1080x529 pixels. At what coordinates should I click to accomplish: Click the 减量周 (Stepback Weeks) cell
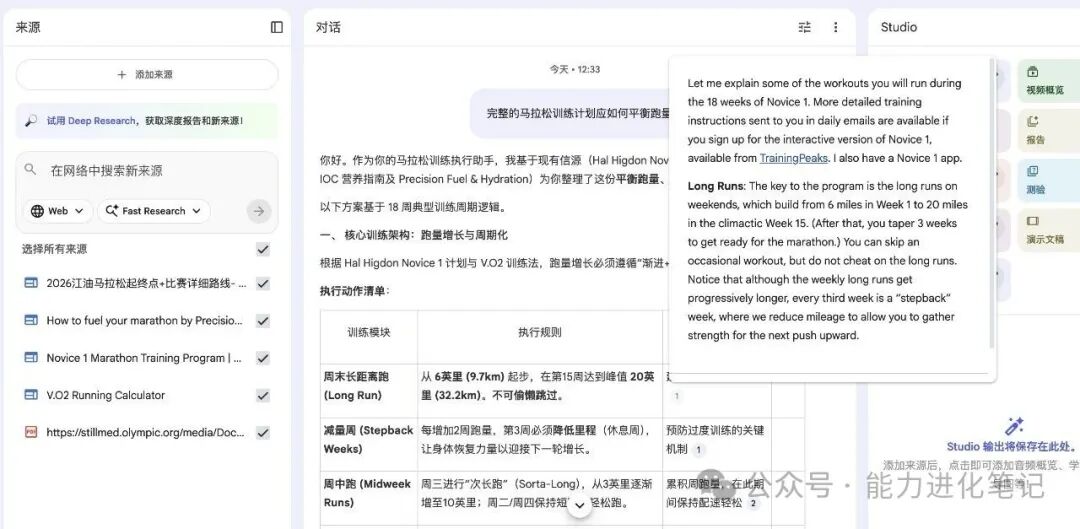pyautogui.click(x=368, y=444)
